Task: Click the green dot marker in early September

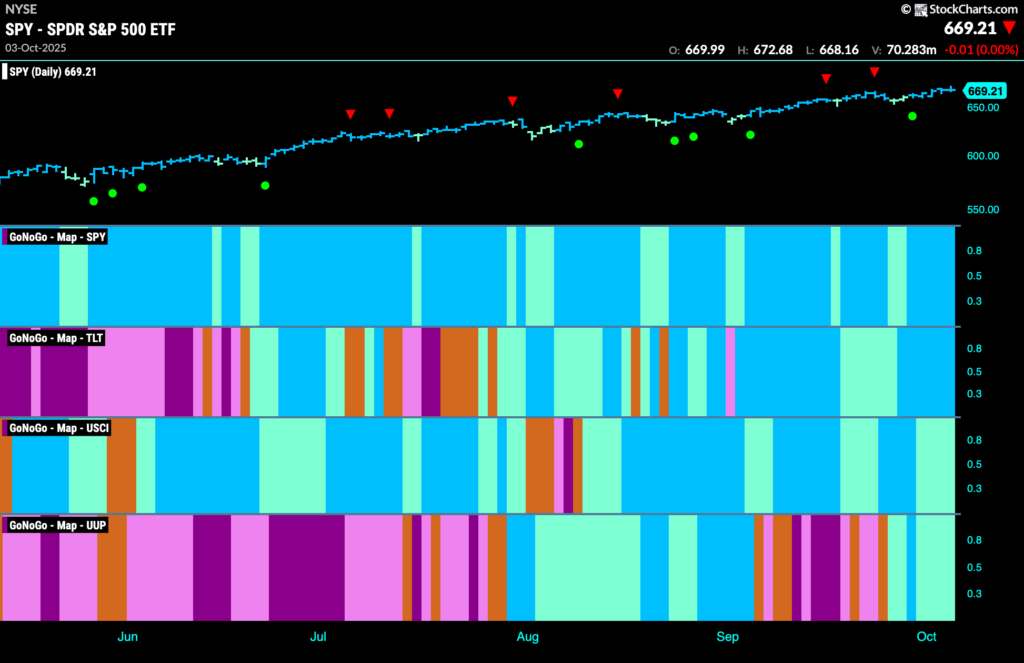Action: click(750, 135)
